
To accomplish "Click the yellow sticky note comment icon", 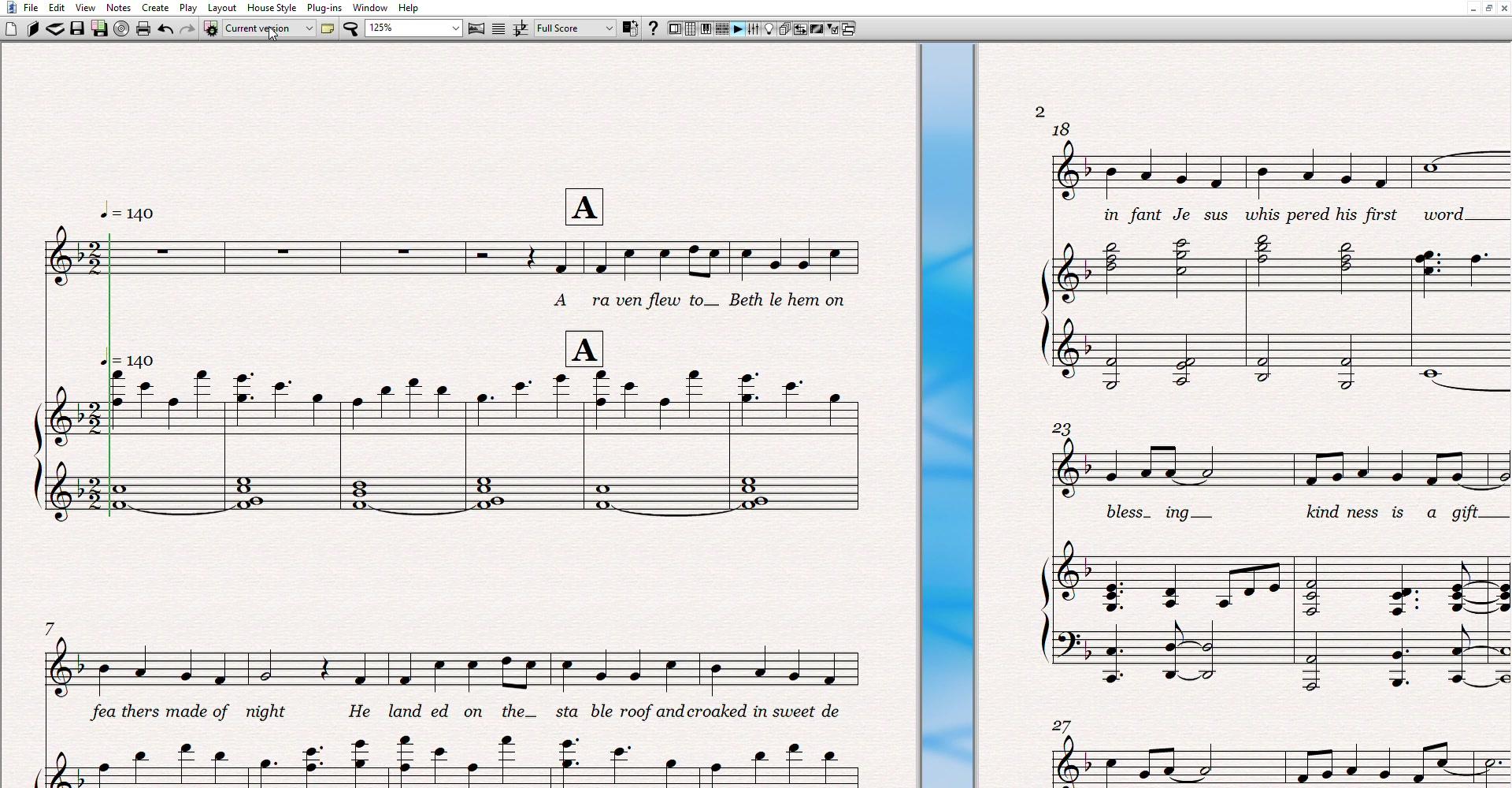I will [x=328, y=29].
